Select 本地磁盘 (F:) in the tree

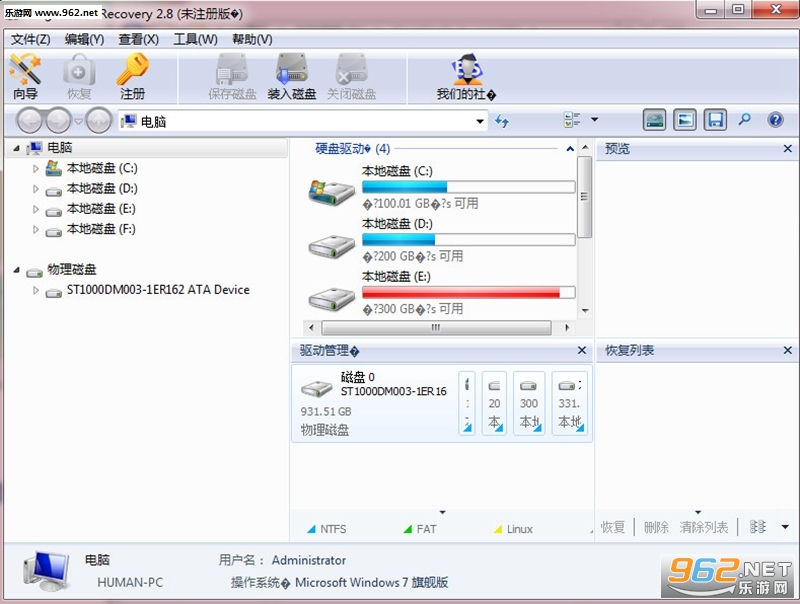[101, 230]
